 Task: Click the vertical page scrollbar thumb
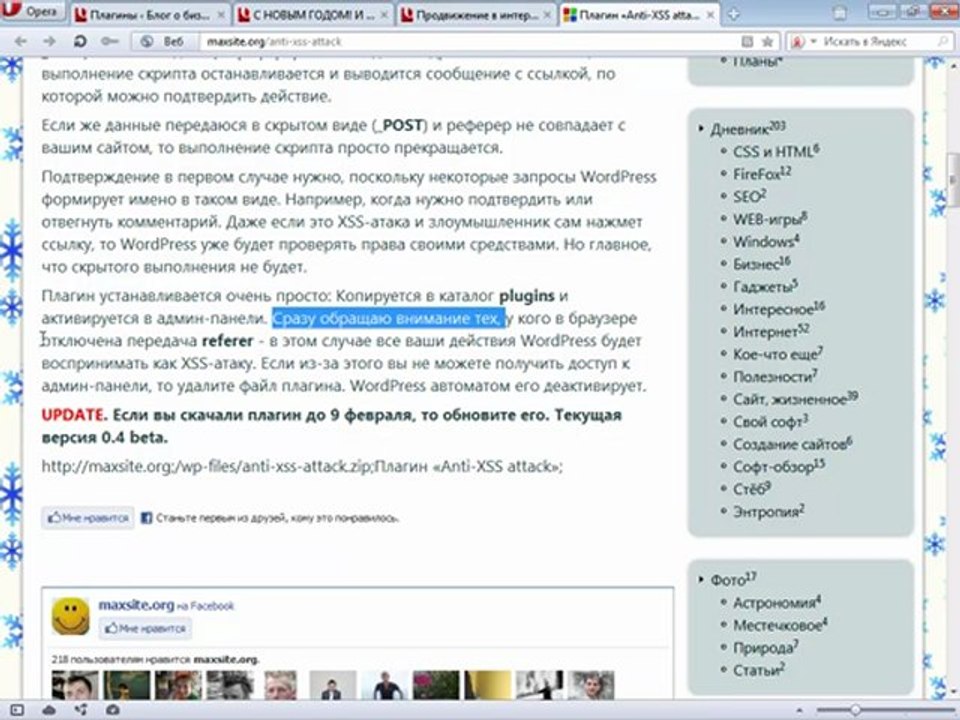(953, 179)
